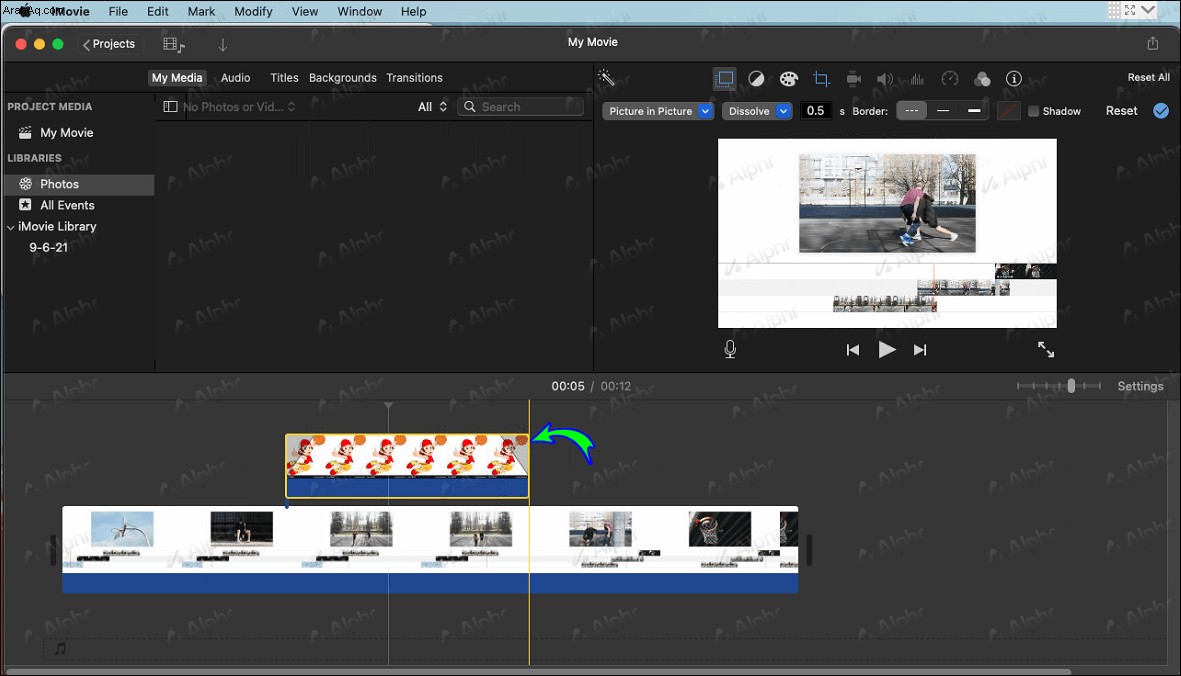Go back to Projects
This screenshot has width=1181, height=676.
click(x=108, y=44)
